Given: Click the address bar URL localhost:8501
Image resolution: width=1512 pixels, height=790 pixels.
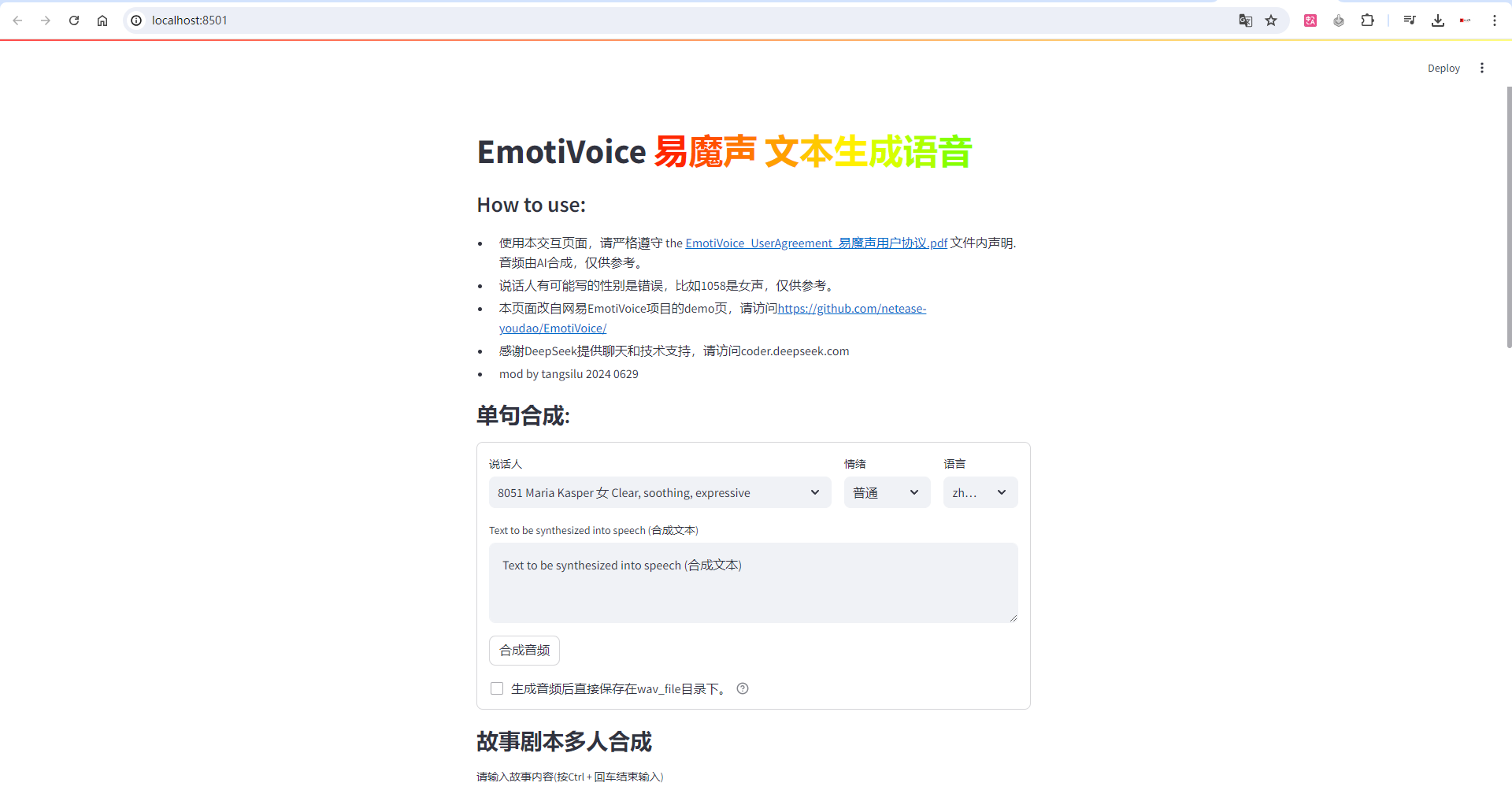Looking at the screenshot, I should point(190,20).
